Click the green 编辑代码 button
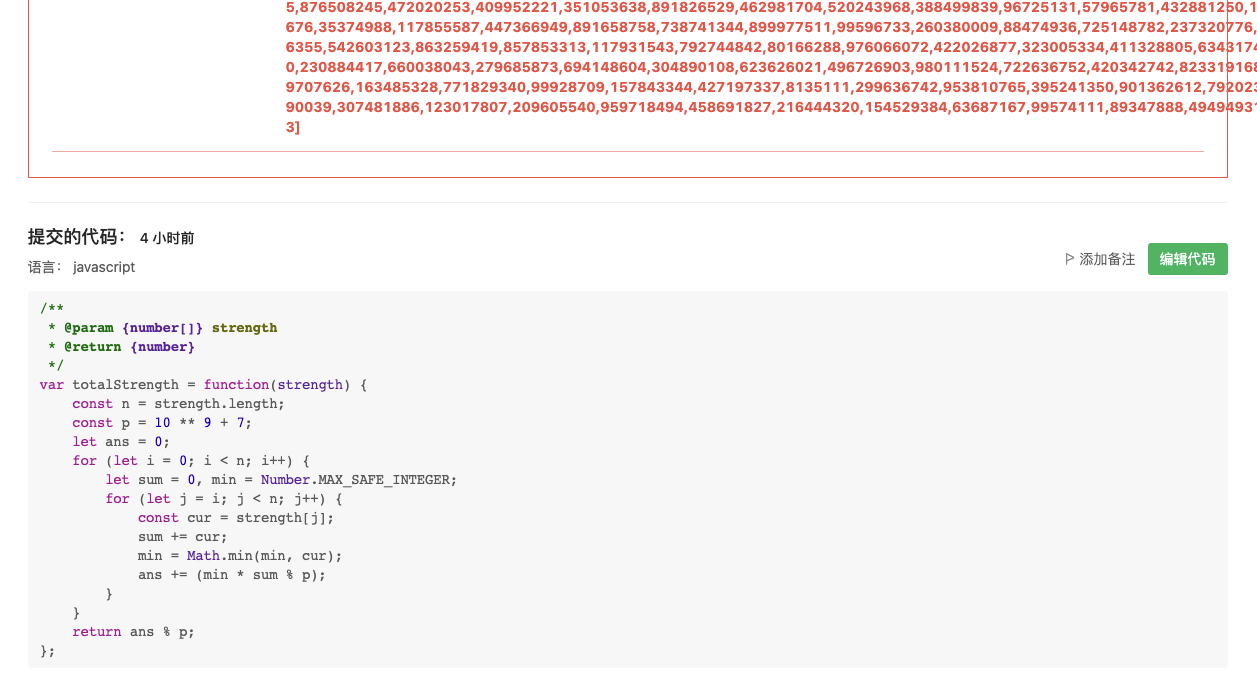This screenshot has height=688, width=1257. [1187, 259]
